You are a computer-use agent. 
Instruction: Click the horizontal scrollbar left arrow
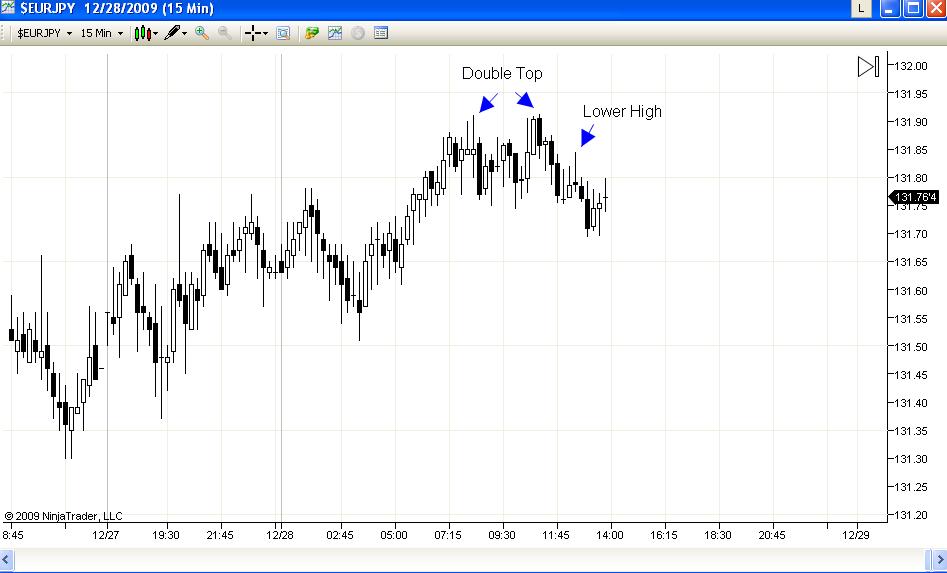[x=7, y=560]
